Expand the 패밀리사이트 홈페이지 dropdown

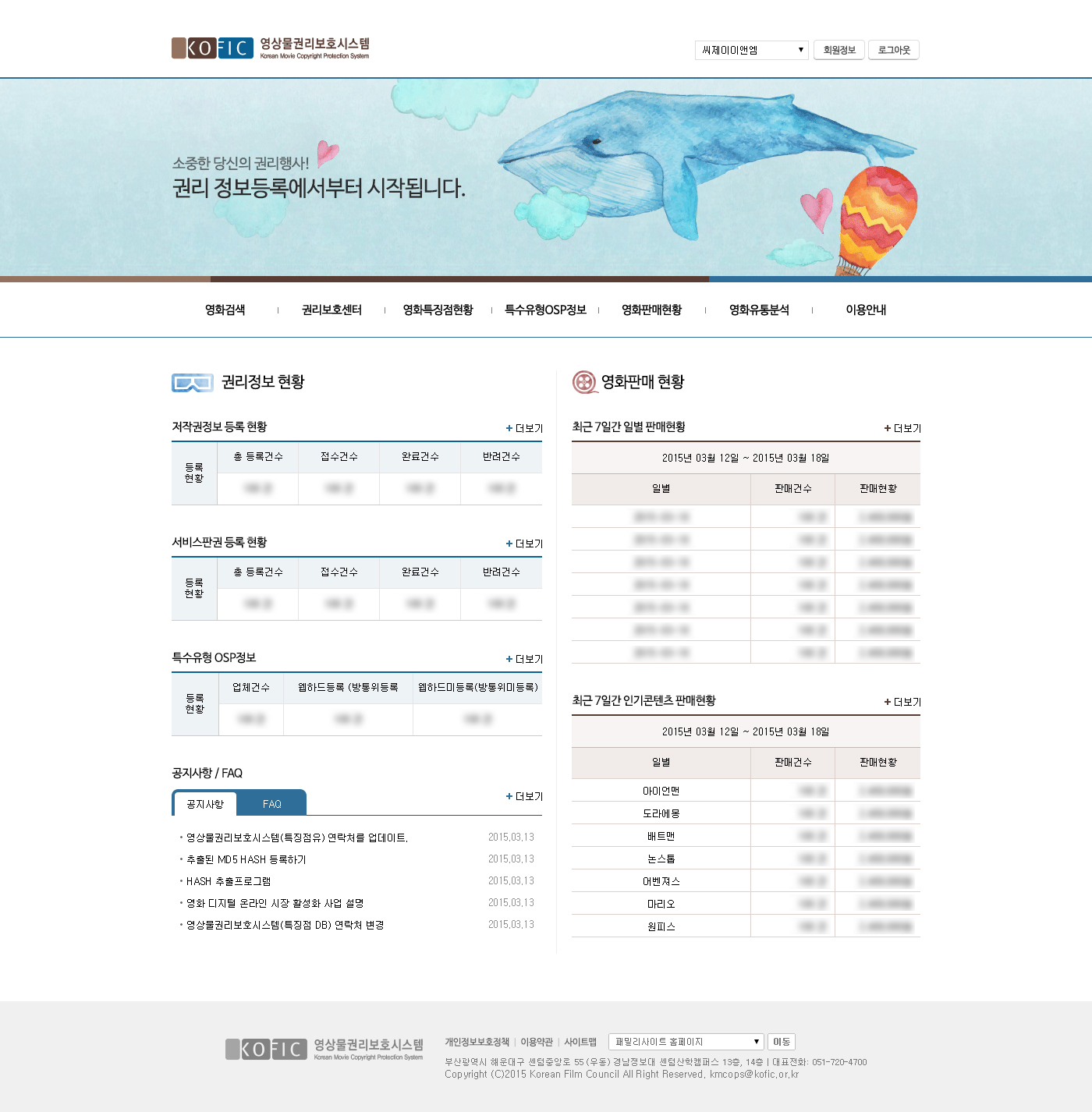click(686, 1042)
